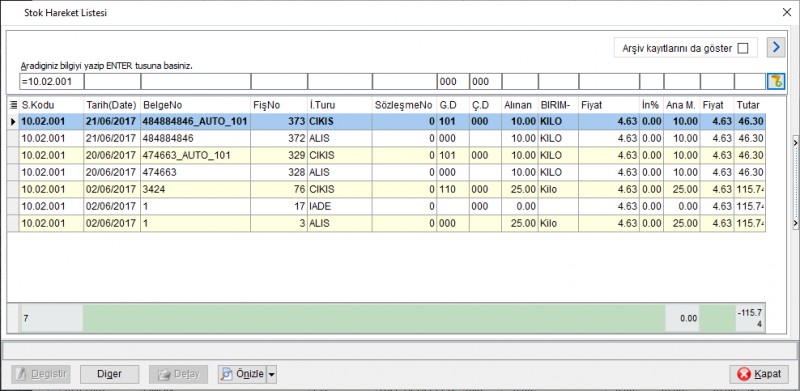This screenshot has height=391, width=800.
Task: Click the S.Kodu search field containing =10.02.001
Action: 52,82
